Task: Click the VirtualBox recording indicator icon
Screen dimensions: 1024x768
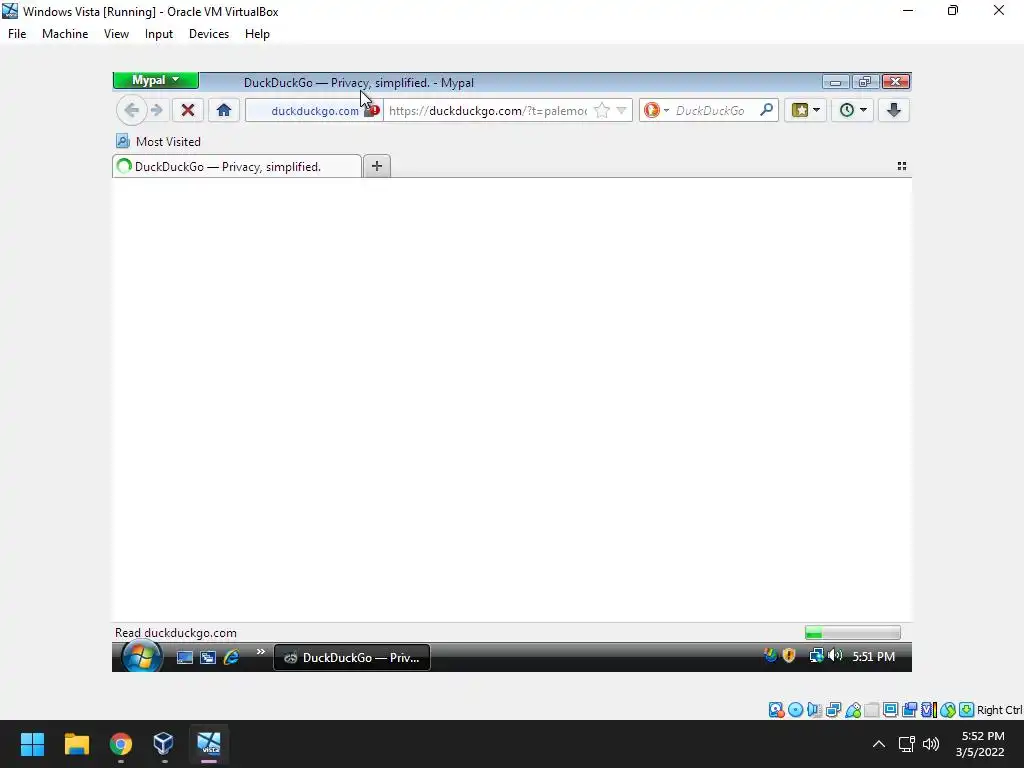Action: click(x=909, y=710)
